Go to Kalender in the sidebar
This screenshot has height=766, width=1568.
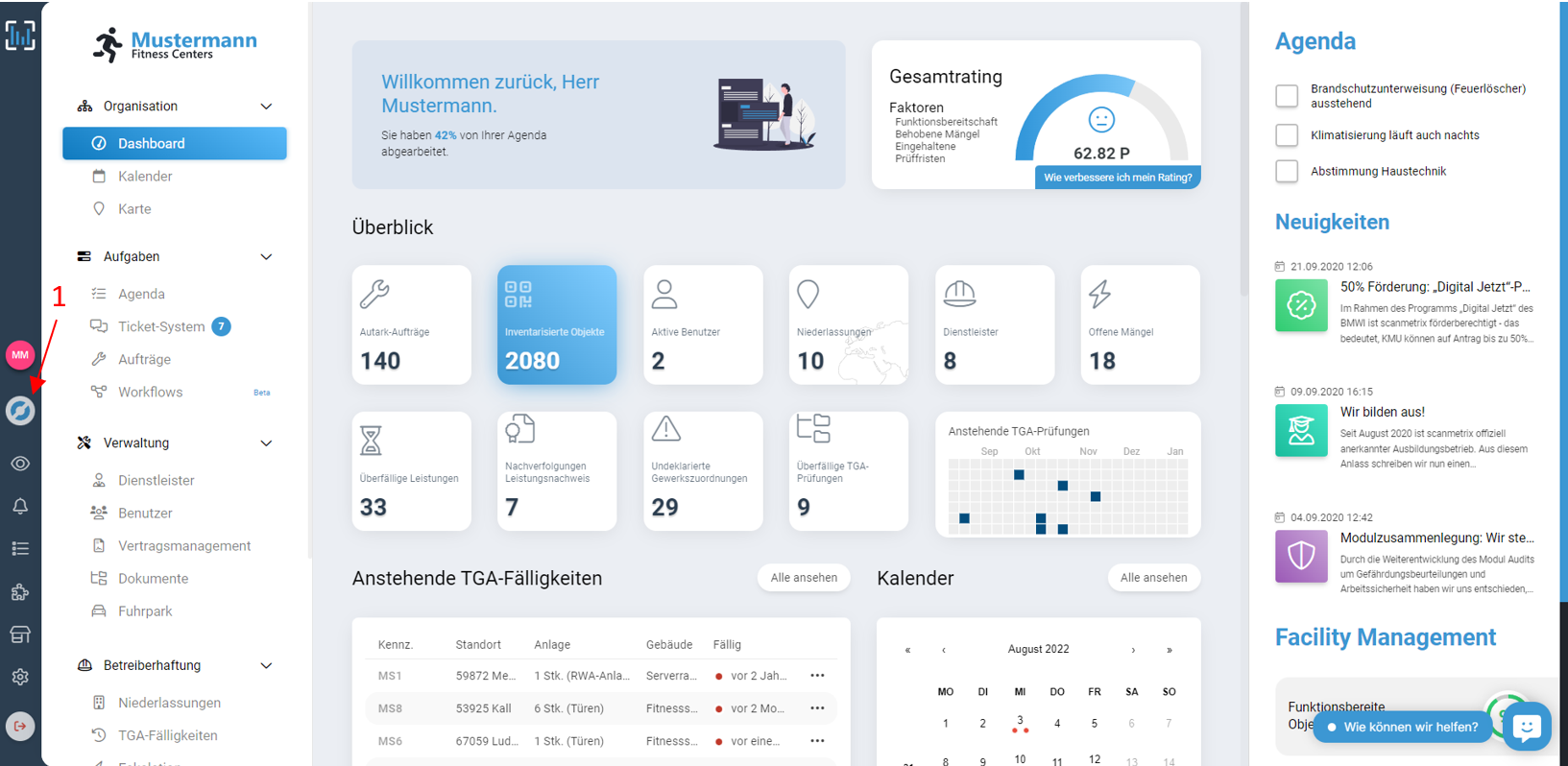click(145, 176)
